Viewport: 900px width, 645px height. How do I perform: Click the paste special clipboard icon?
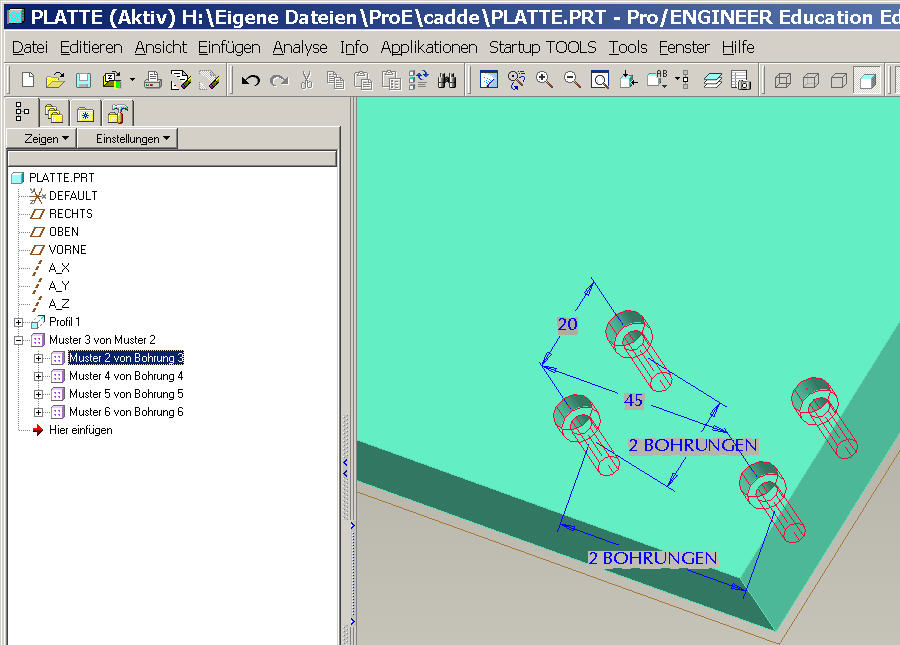pyautogui.click(x=391, y=80)
